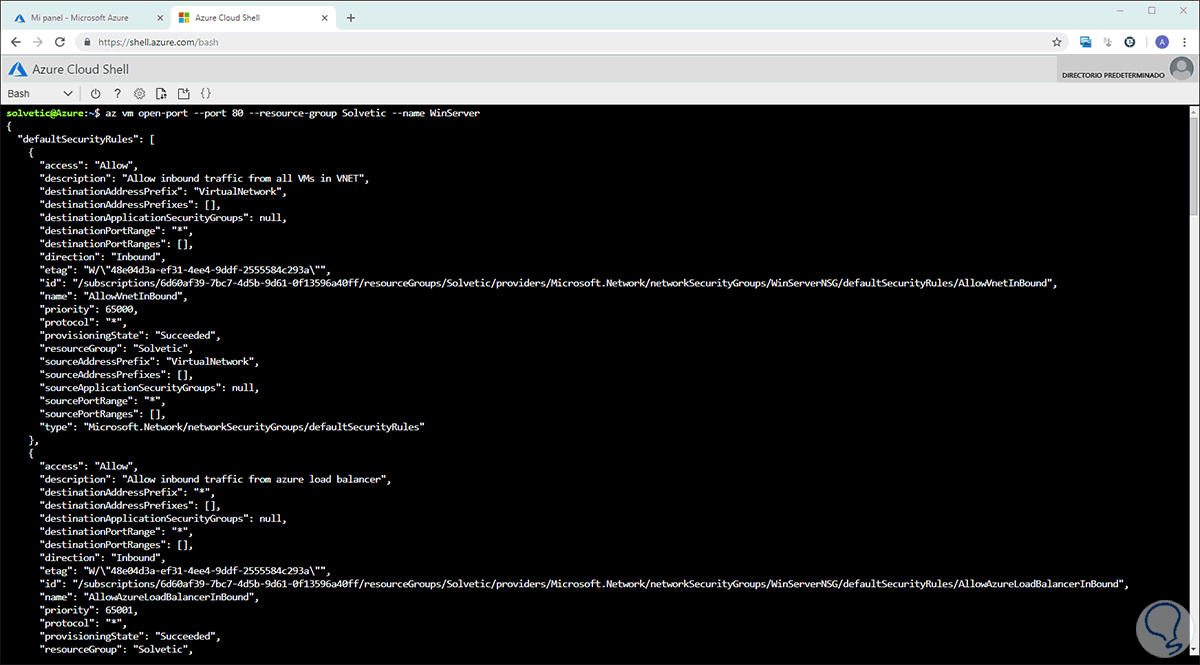Open the curly braces editor icon
The height and width of the screenshot is (665, 1200).
tap(205, 93)
